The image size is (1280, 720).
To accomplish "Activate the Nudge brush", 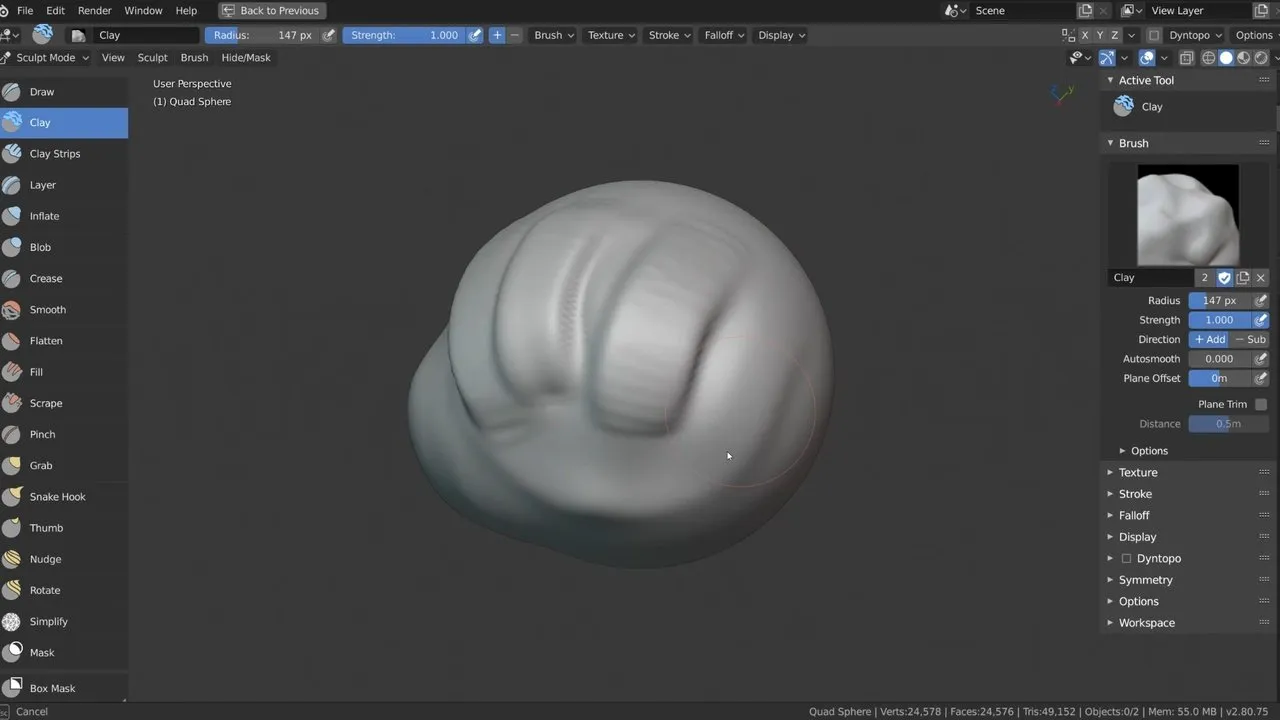I will tap(64, 559).
